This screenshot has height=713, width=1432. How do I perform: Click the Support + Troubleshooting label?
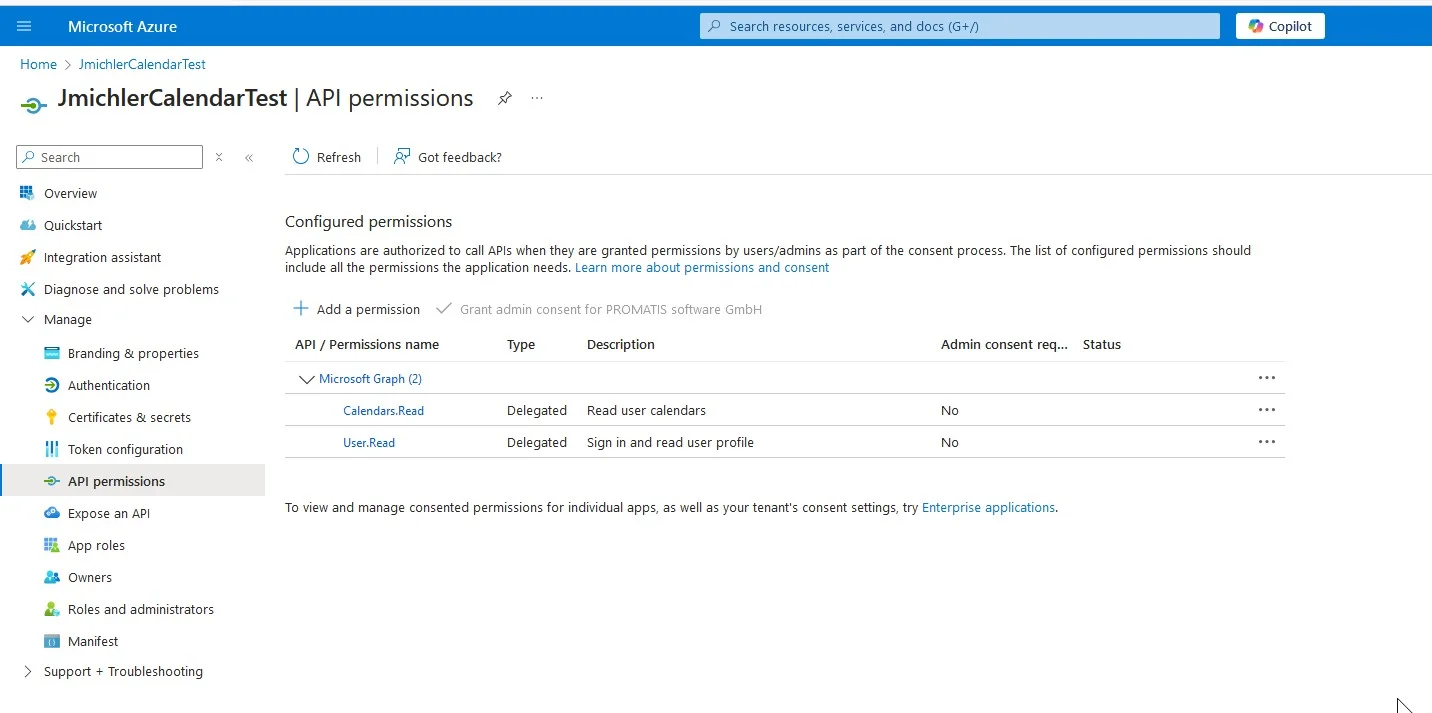click(x=123, y=671)
